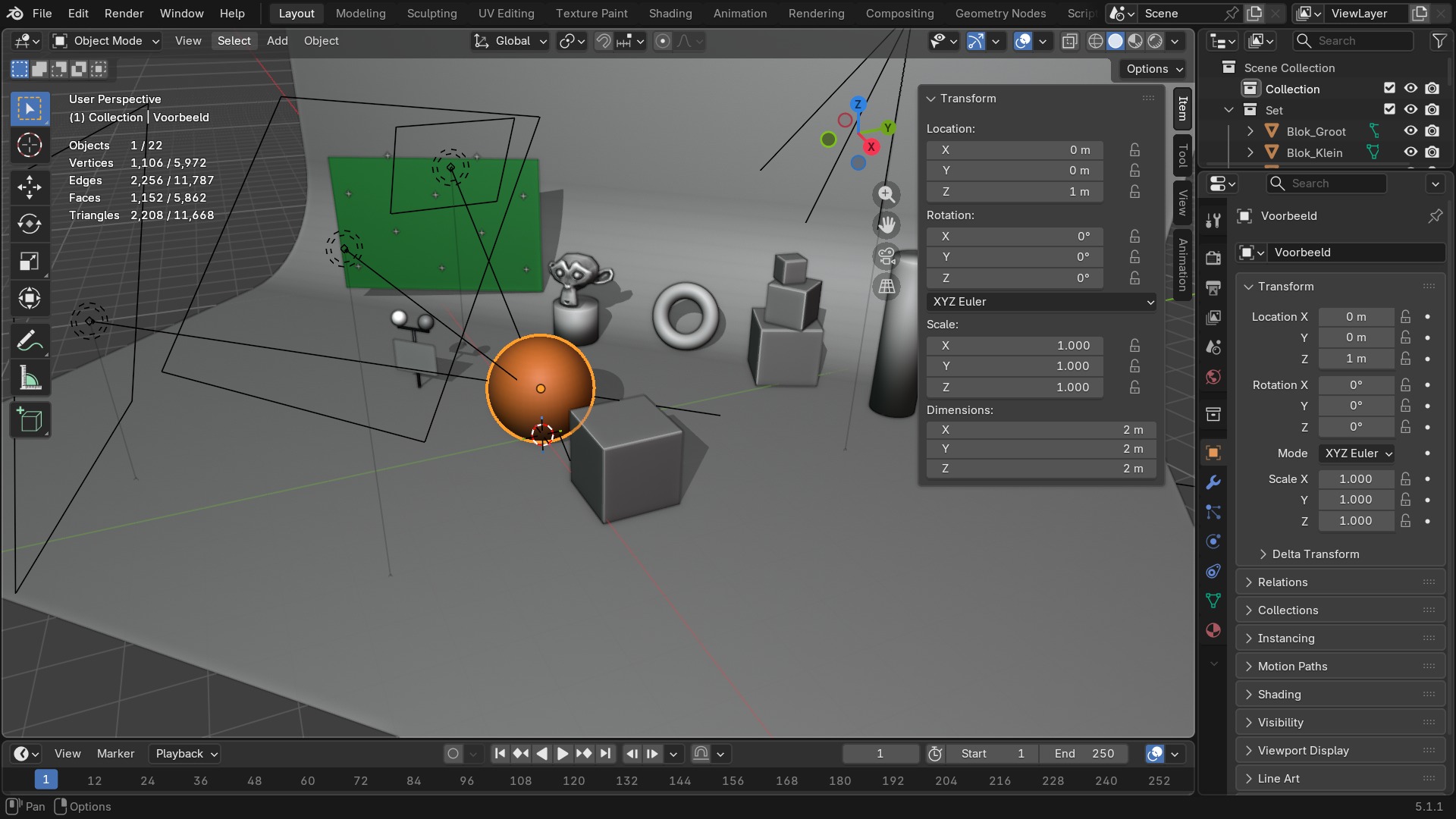Click the viewport zoom magnifier icon

pos(886,194)
